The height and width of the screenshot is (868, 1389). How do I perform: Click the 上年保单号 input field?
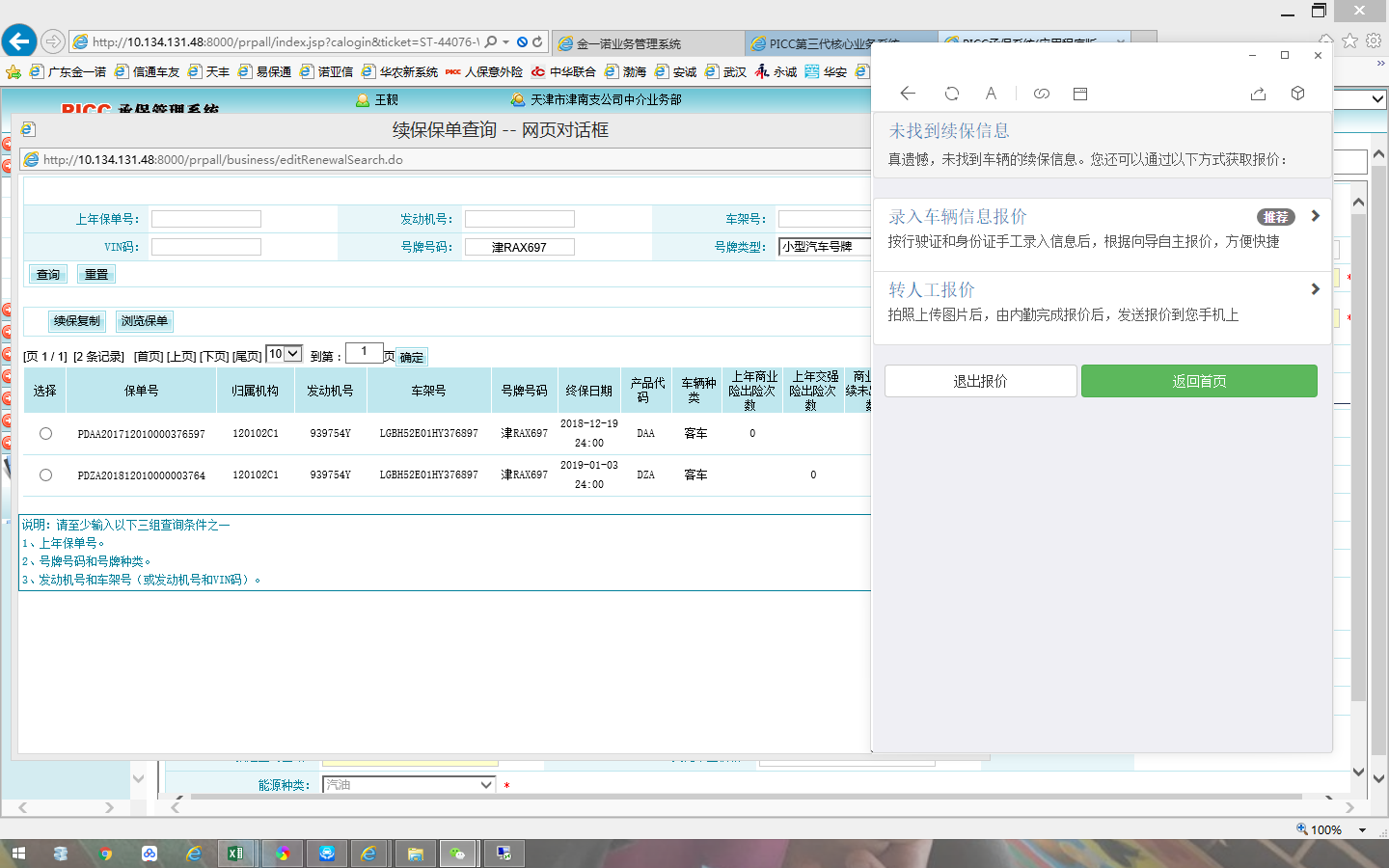206,220
